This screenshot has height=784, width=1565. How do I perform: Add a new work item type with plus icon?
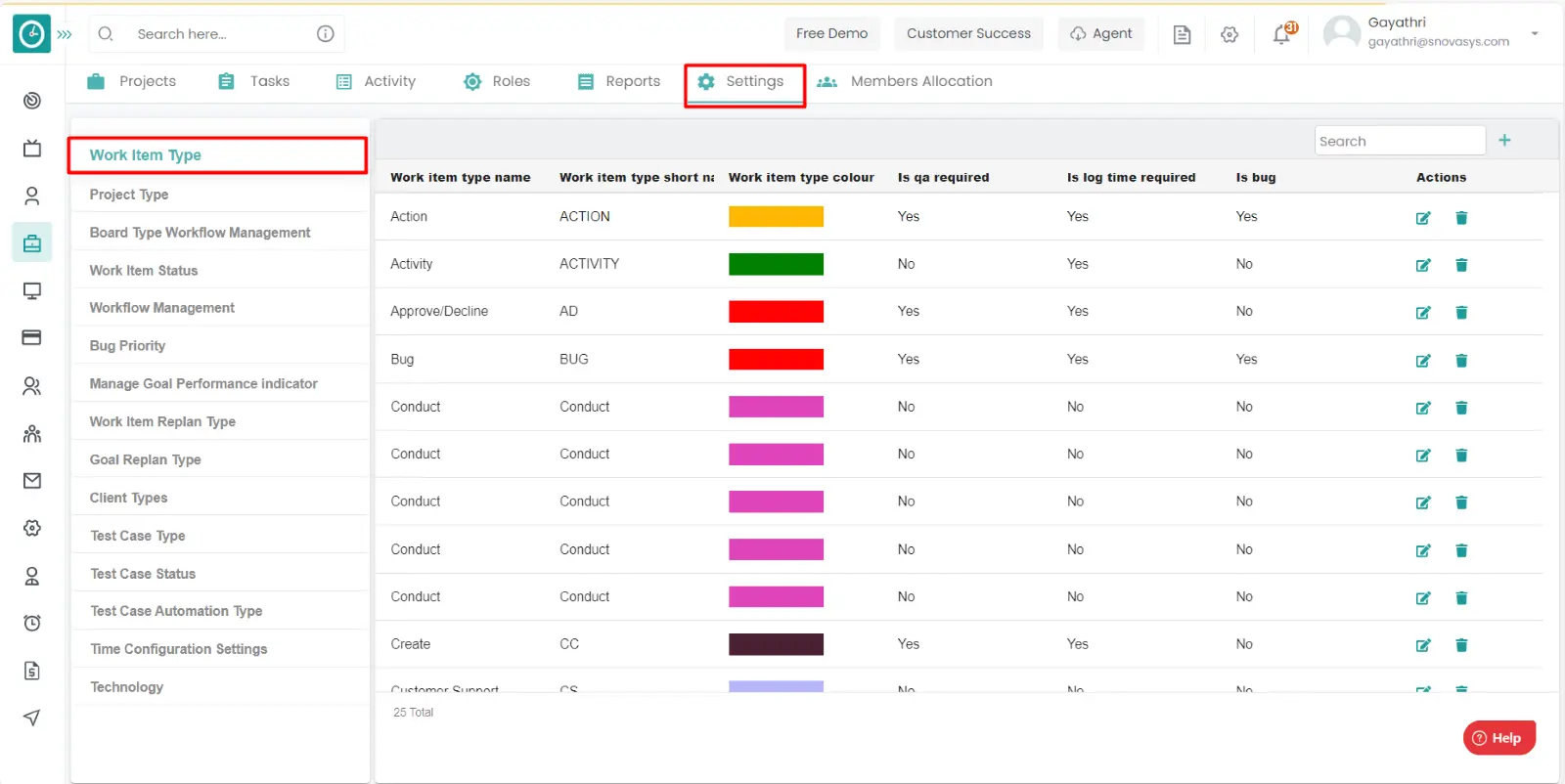[1504, 141]
